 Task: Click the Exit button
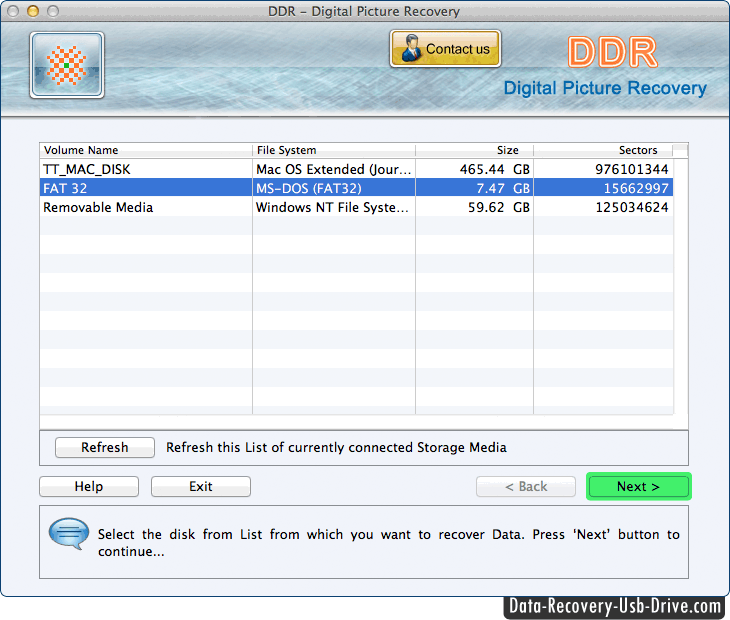tap(201, 486)
